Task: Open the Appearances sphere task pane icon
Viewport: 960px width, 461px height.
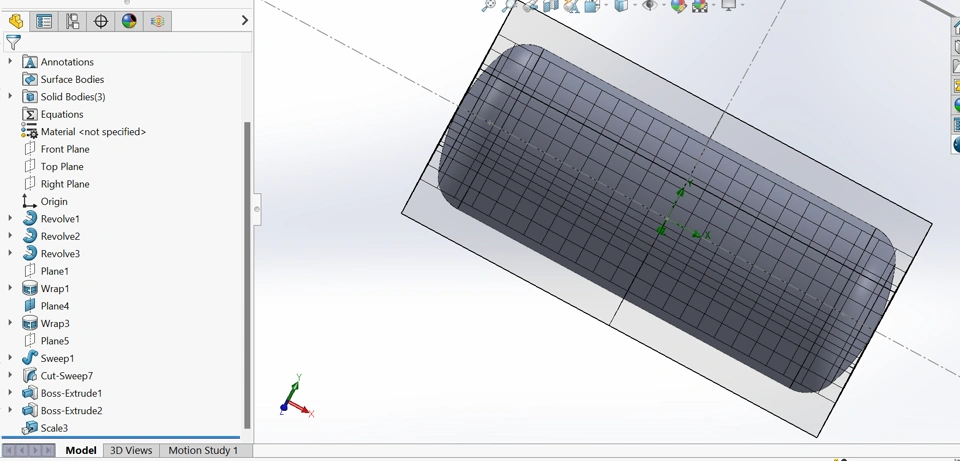Action: (955, 105)
